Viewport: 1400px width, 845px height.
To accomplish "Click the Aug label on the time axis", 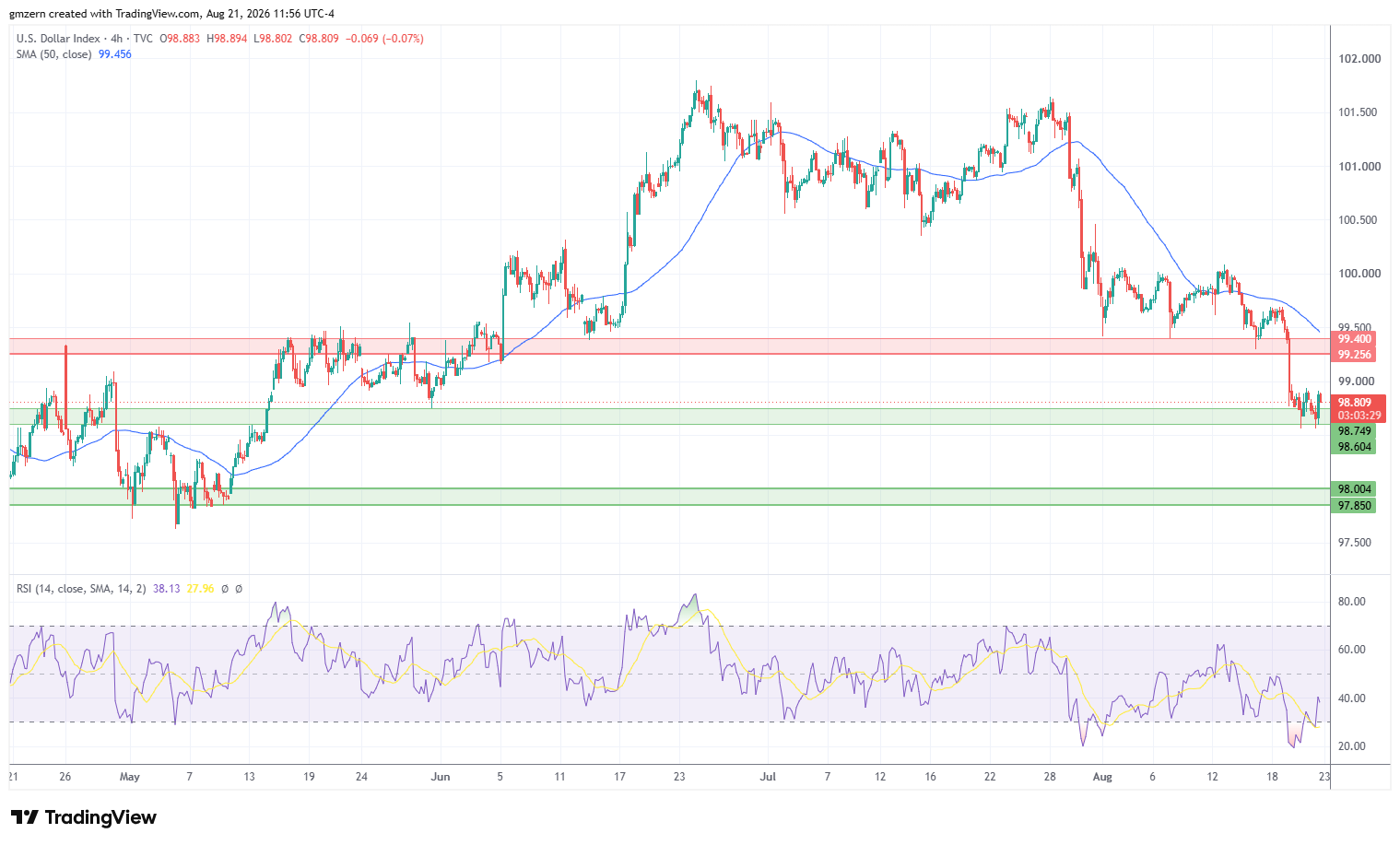I will 1102,777.
